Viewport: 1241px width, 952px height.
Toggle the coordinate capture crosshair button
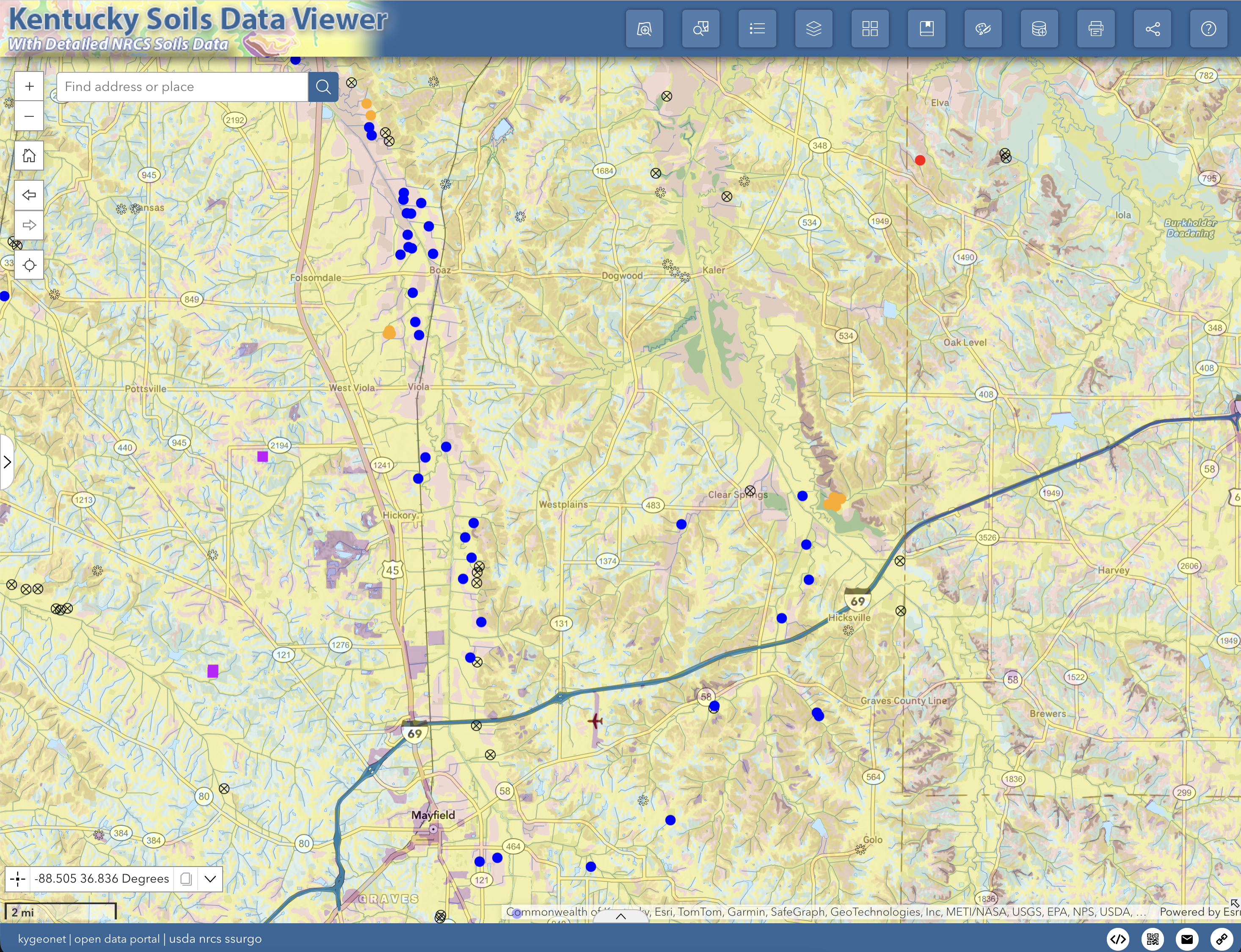tap(18, 879)
